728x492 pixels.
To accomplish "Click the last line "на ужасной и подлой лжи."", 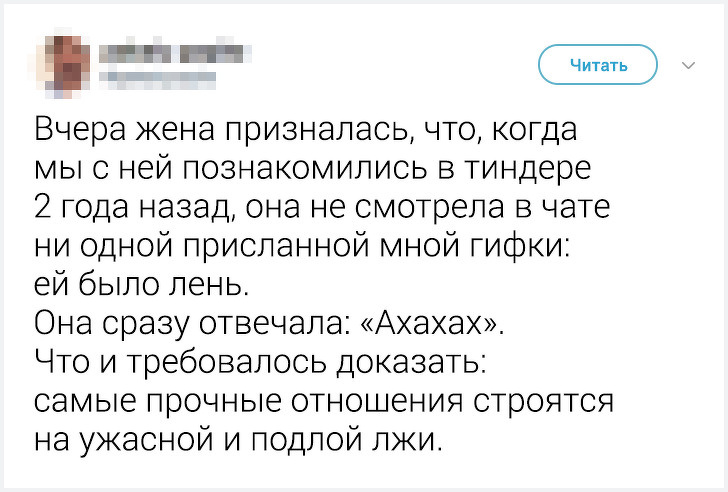I will click(x=238, y=440).
